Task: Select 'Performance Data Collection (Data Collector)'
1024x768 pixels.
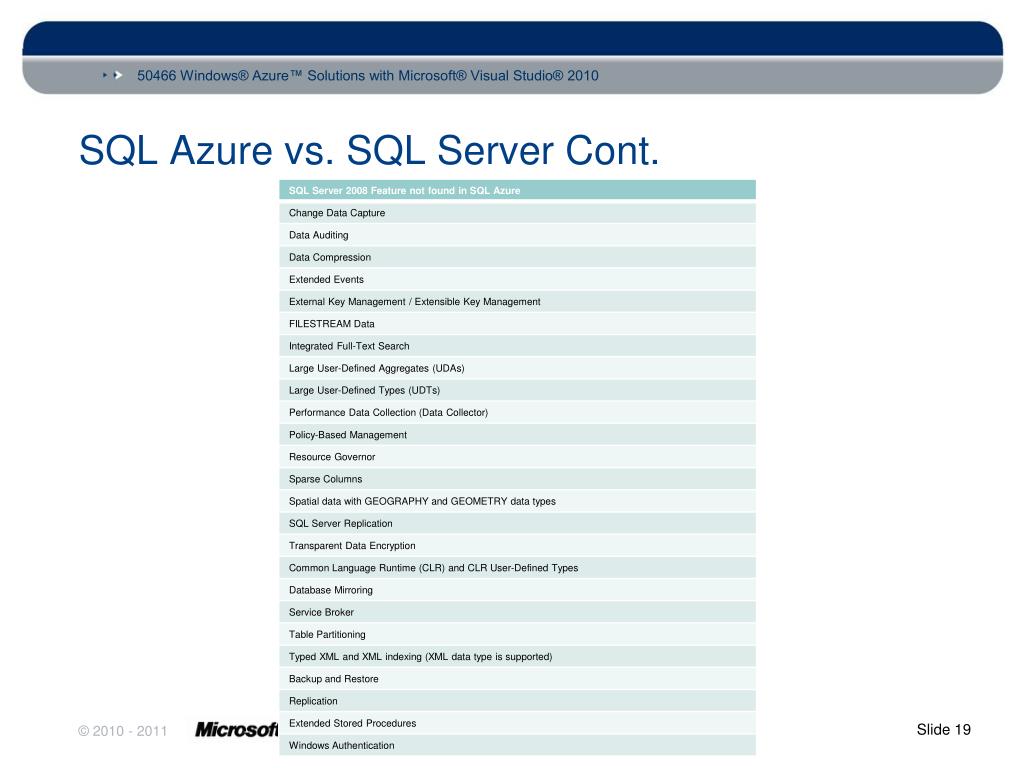Action: [517, 413]
